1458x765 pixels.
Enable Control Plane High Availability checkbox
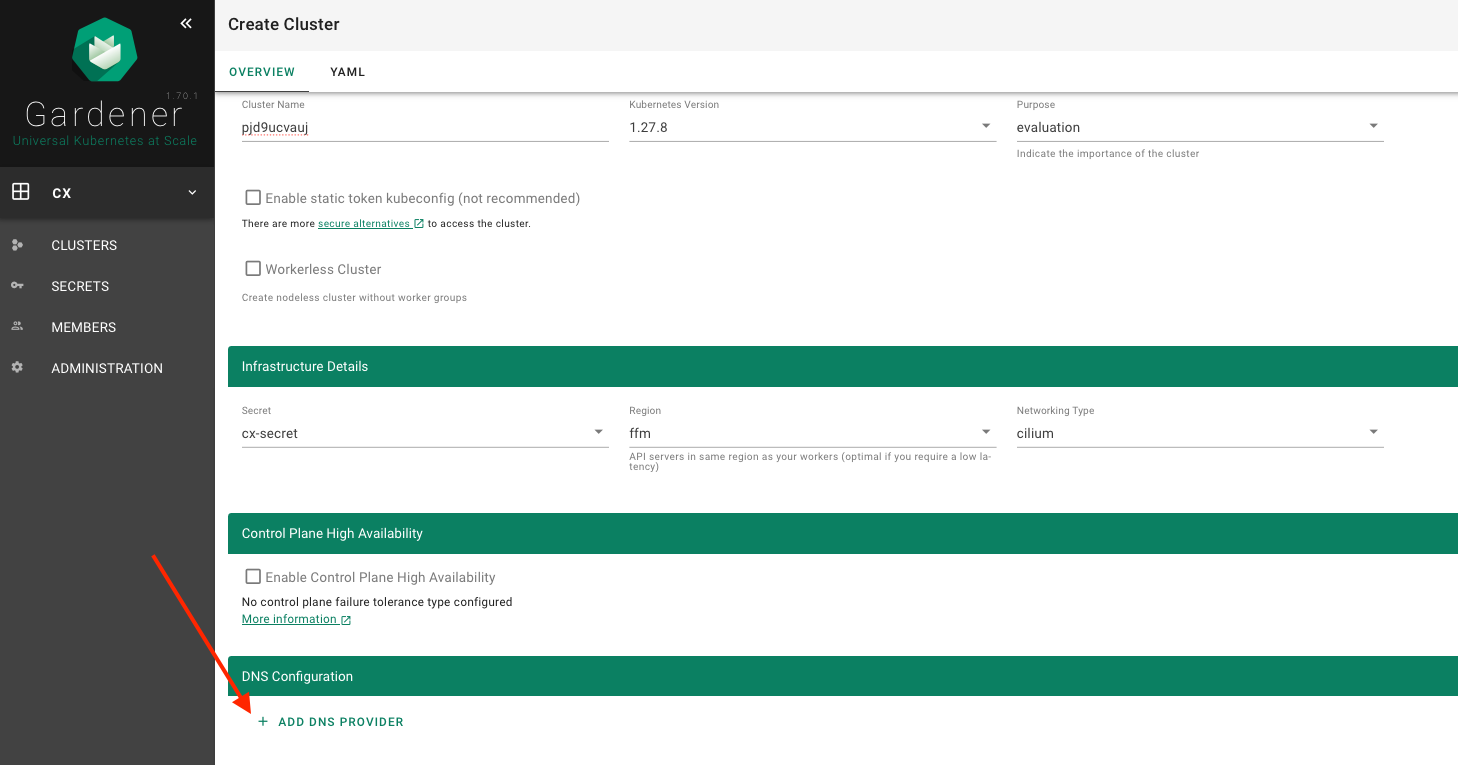253,577
